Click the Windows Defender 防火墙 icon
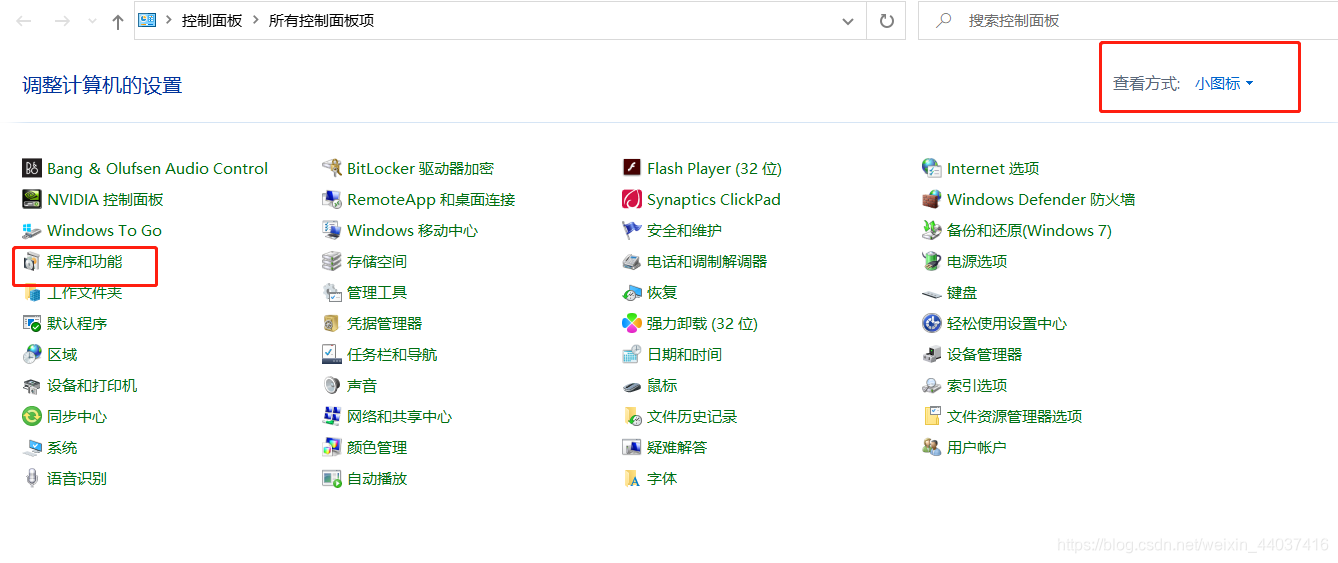 tap(932, 199)
